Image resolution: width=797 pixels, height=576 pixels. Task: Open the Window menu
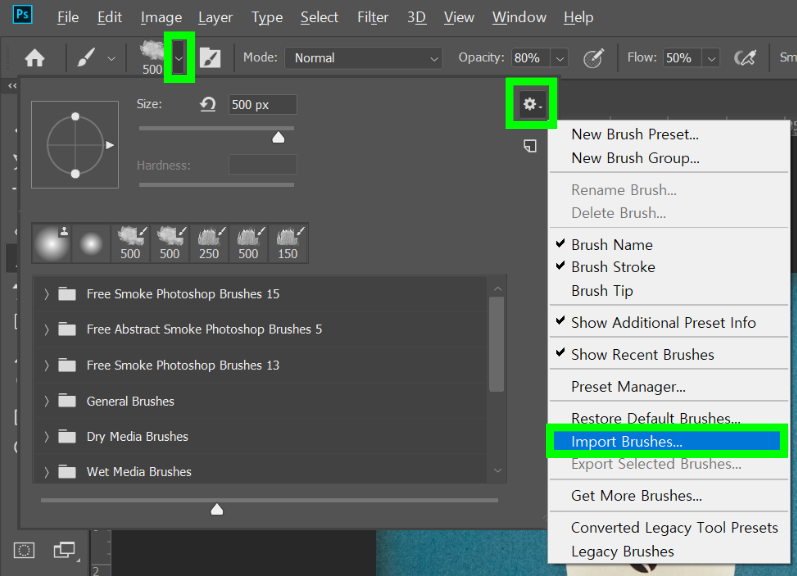(519, 18)
